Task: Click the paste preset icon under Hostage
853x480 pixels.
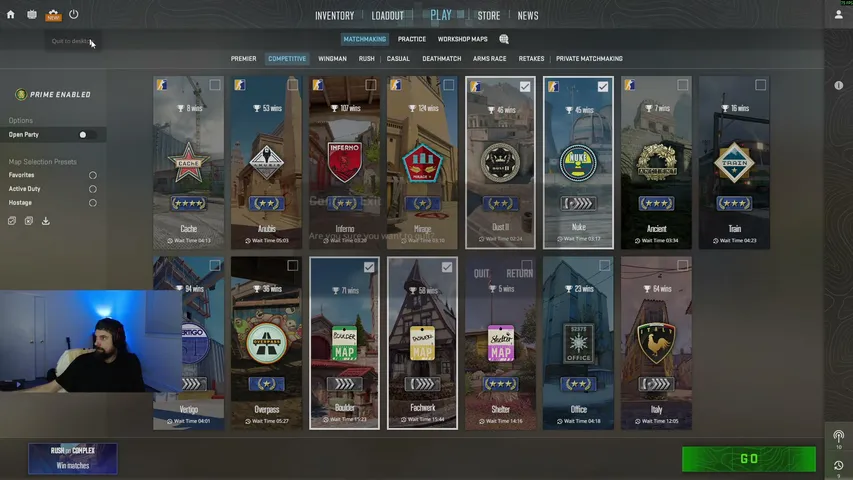Action: (x=29, y=221)
